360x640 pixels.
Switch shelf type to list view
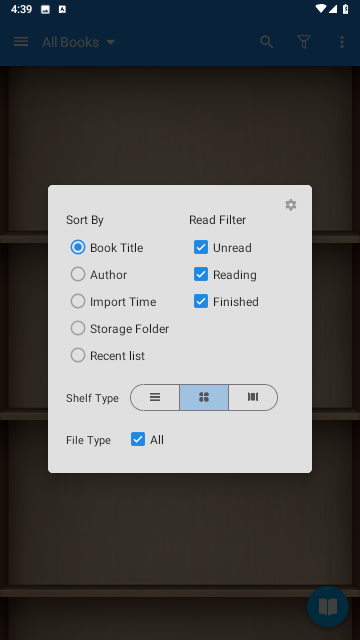pos(155,397)
